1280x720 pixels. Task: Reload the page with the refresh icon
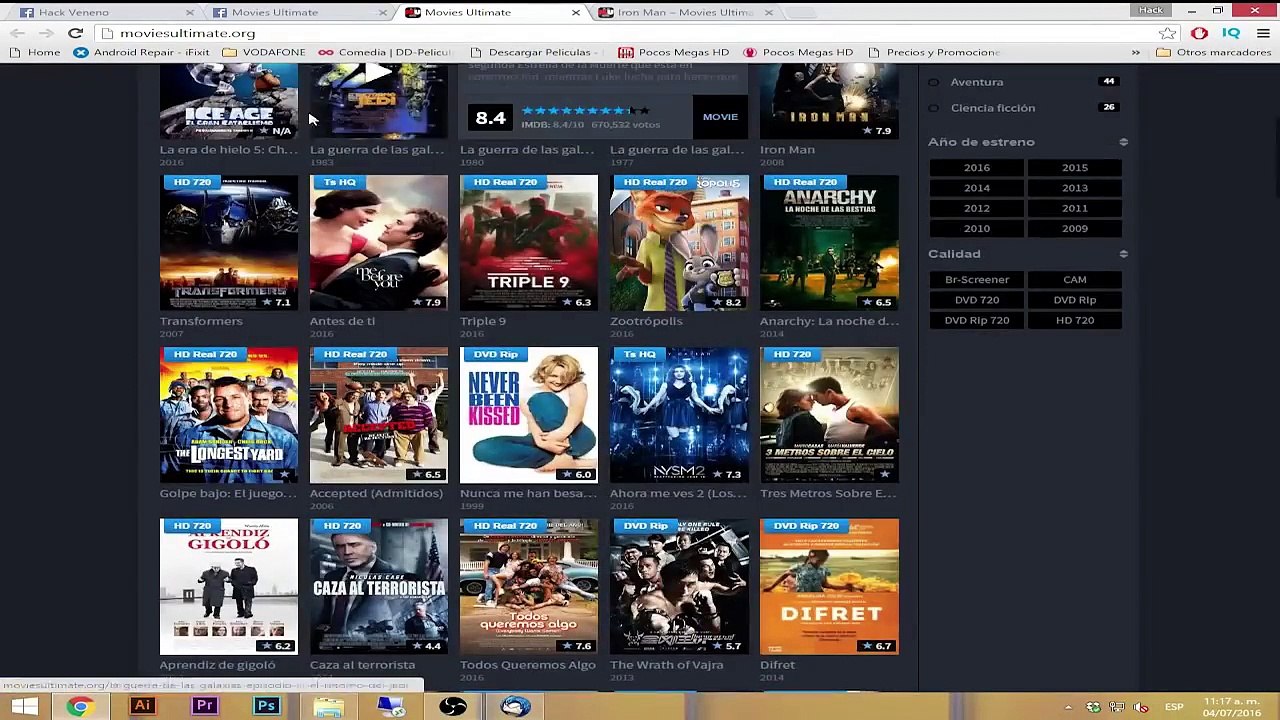tap(75, 33)
